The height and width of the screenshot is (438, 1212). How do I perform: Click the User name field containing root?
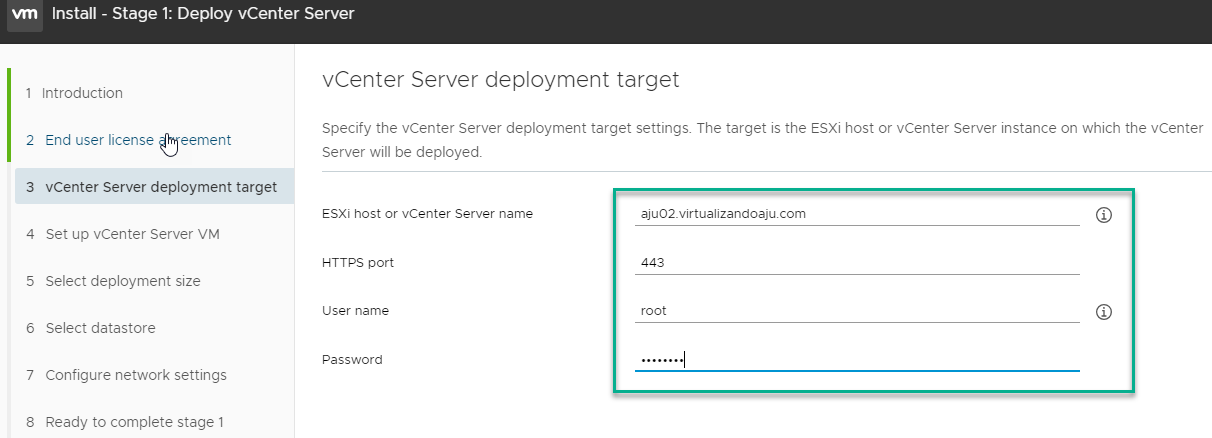pyautogui.click(x=857, y=311)
